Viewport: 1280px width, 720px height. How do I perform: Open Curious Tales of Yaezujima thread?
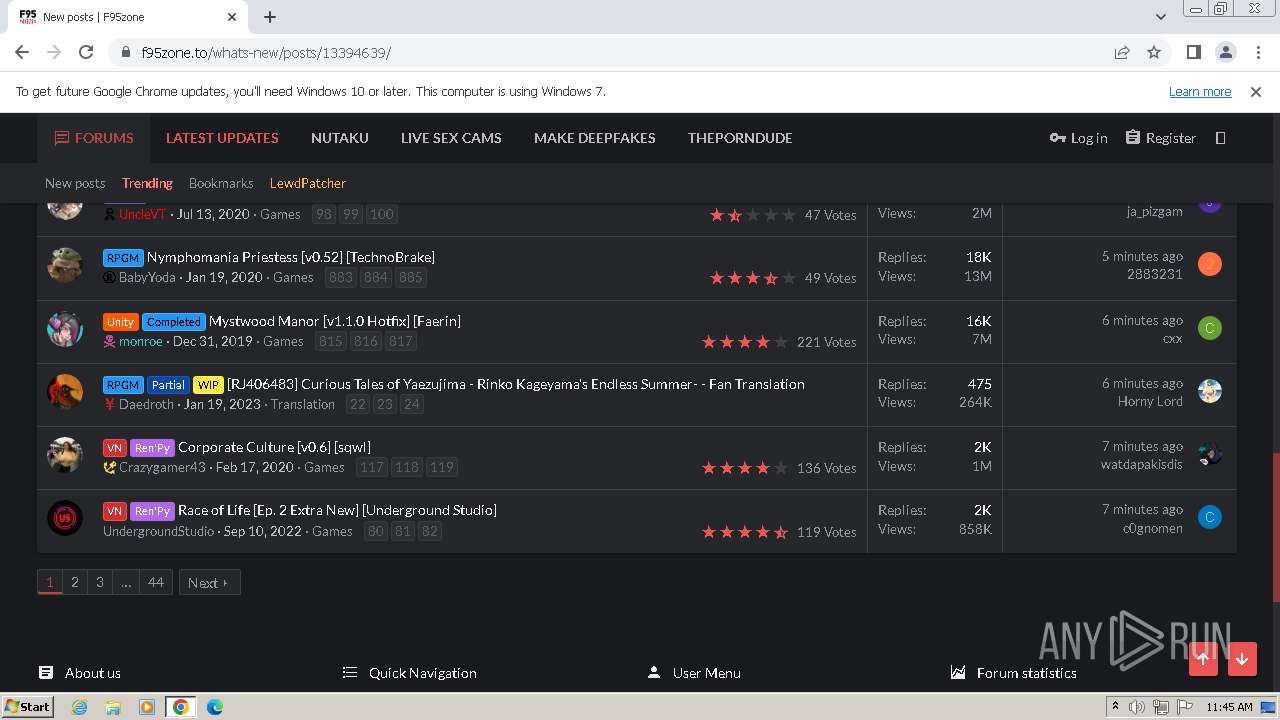[x=516, y=384]
